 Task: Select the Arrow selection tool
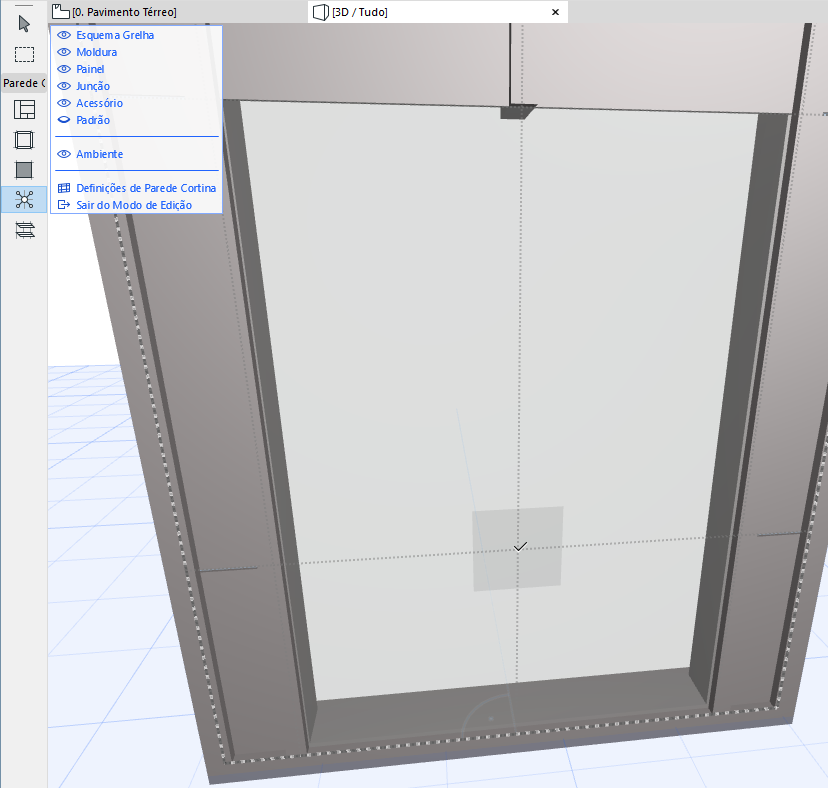(24, 23)
